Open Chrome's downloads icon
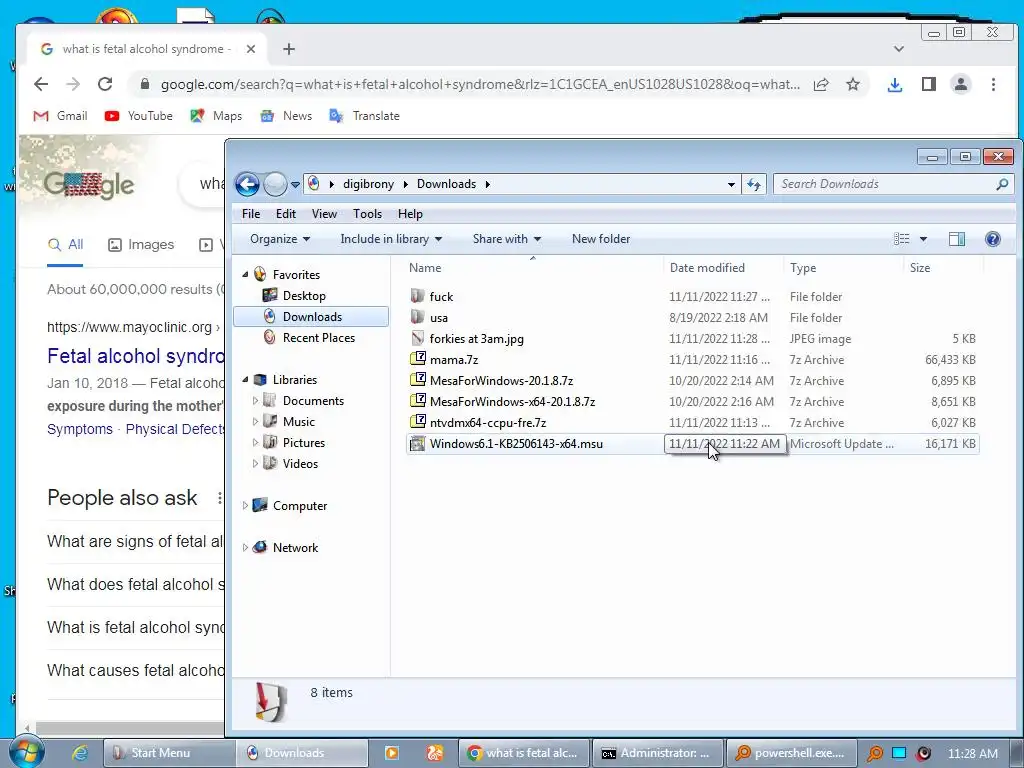The height and width of the screenshot is (768, 1024). click(895, 84)
